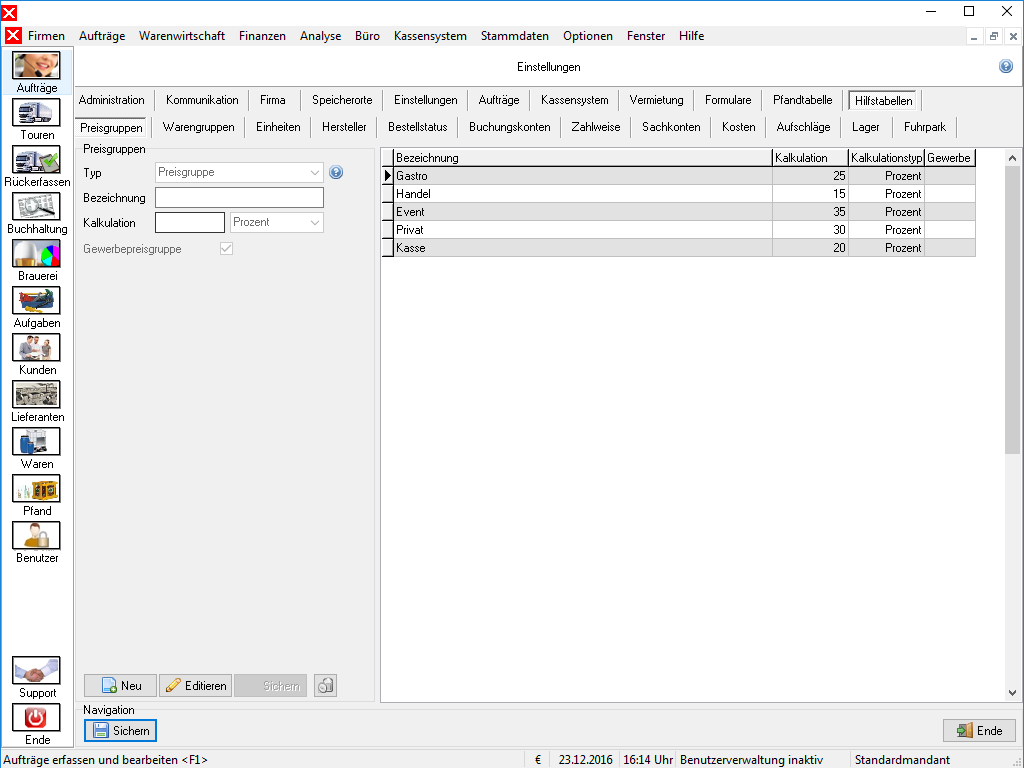
Task: Click the red X application icon in menu bar
Action: [x=12, y=36]
